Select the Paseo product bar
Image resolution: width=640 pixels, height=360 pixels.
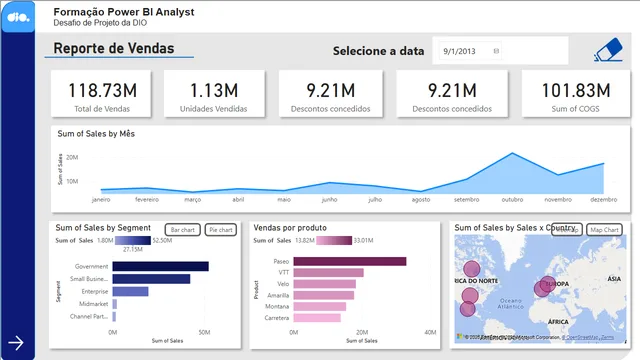click(x=350, y=261)
